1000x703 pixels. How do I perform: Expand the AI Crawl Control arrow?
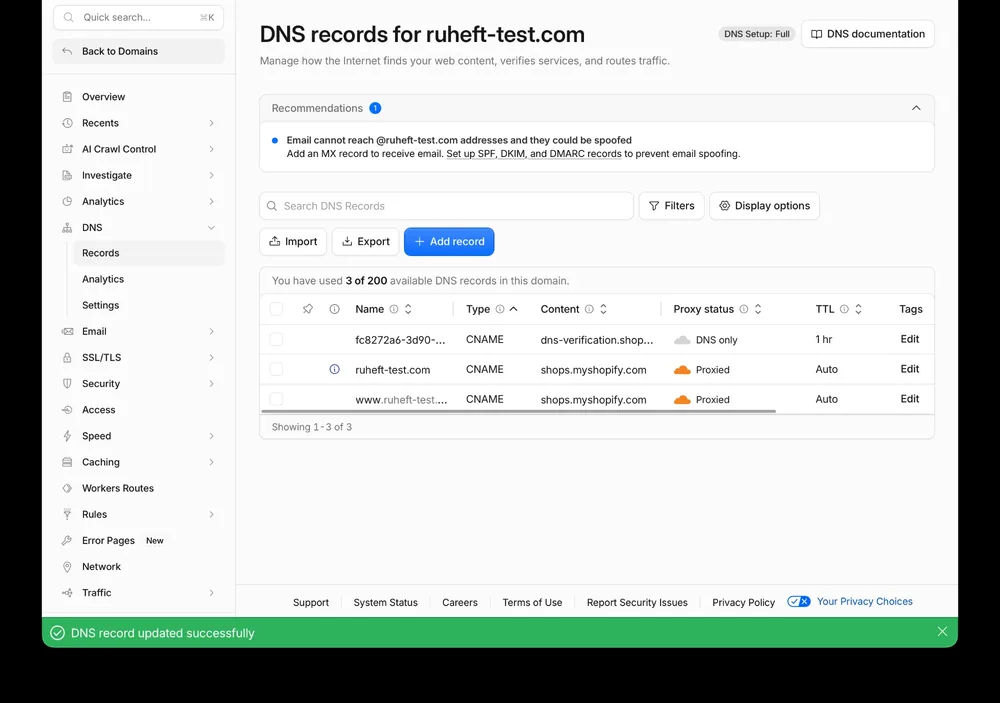coord(211,149)
